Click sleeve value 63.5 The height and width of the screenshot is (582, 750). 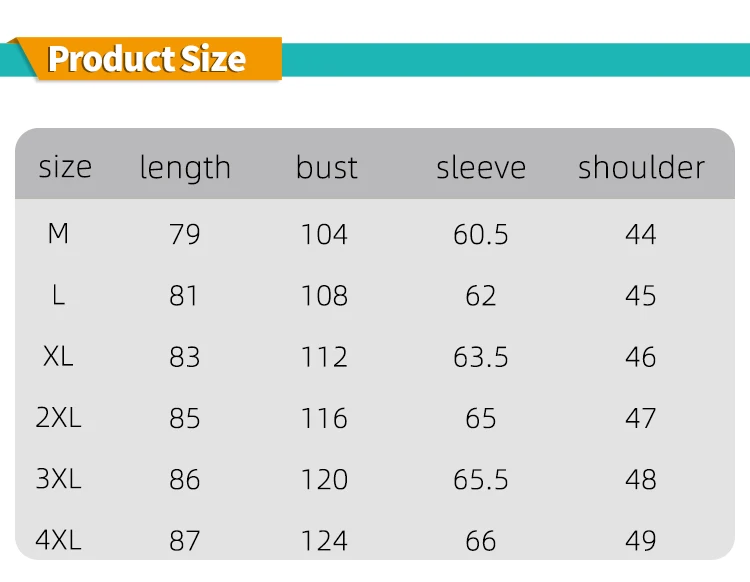coord(481,357)
